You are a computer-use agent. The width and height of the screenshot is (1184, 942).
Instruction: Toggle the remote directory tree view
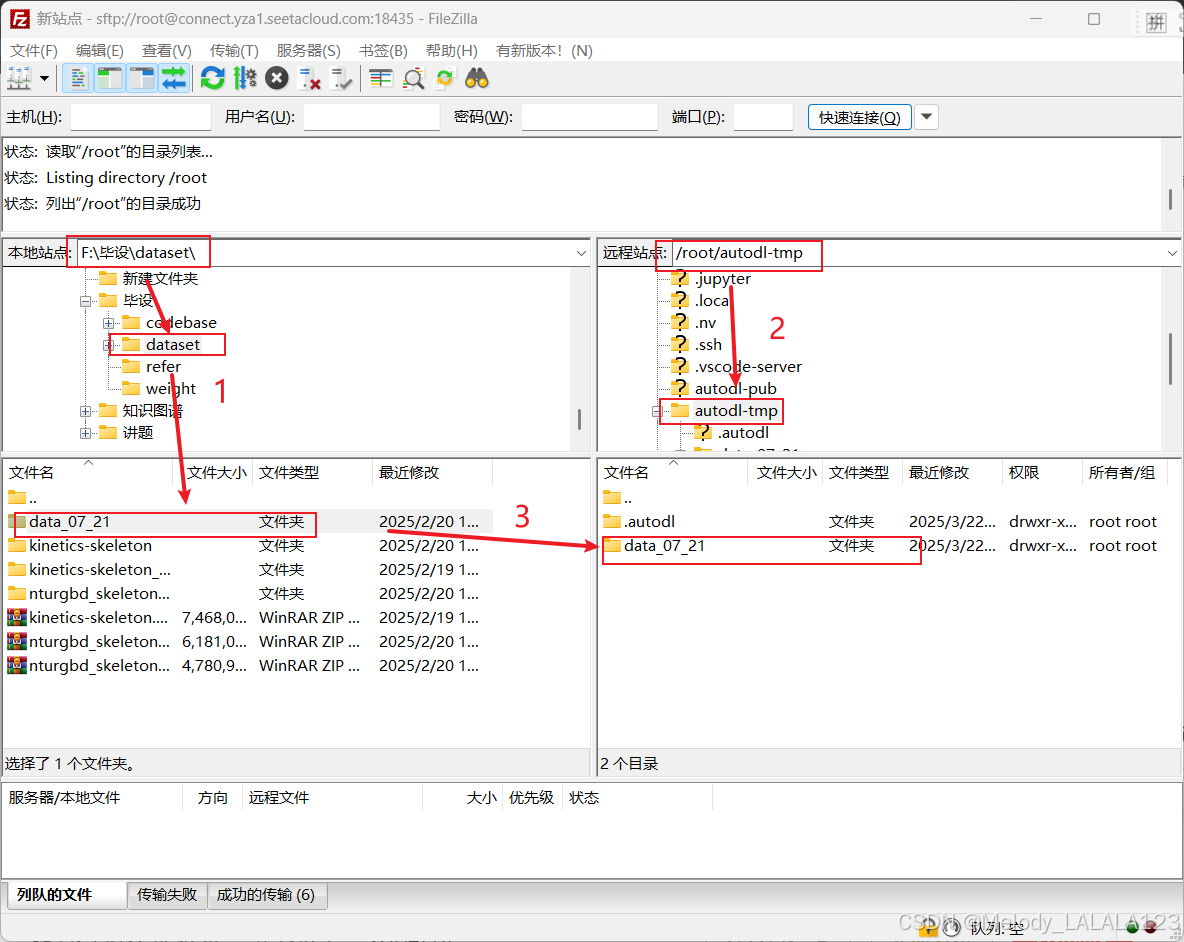142,78
